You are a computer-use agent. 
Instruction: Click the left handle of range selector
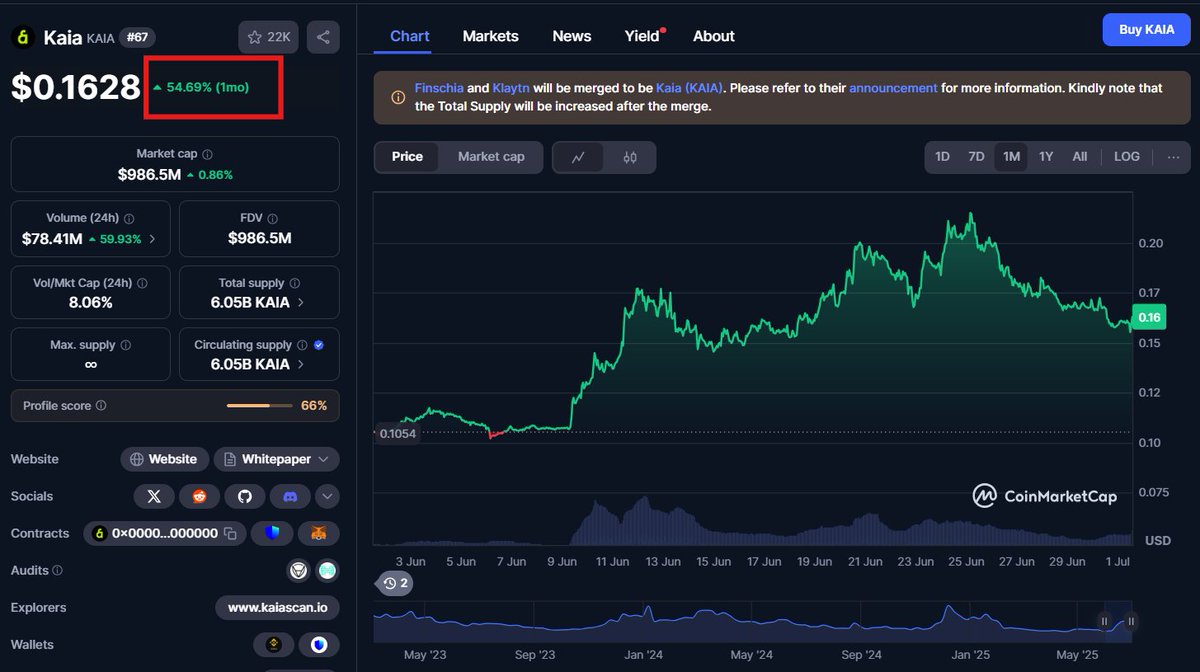coord(1105,621)
